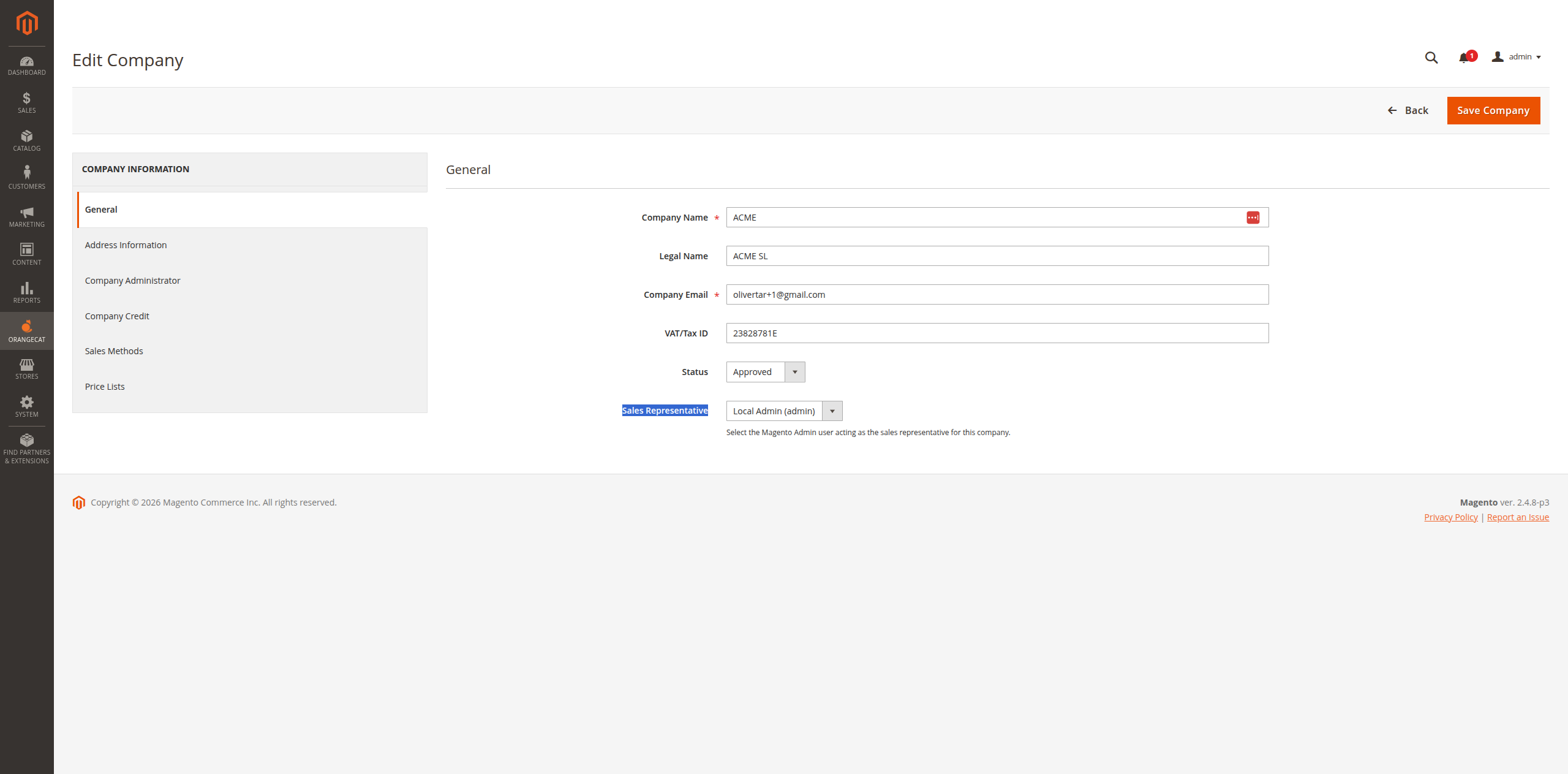Screen dimensions: 1568x774
Task: Open the System gear icon
Action: (26, 406)
